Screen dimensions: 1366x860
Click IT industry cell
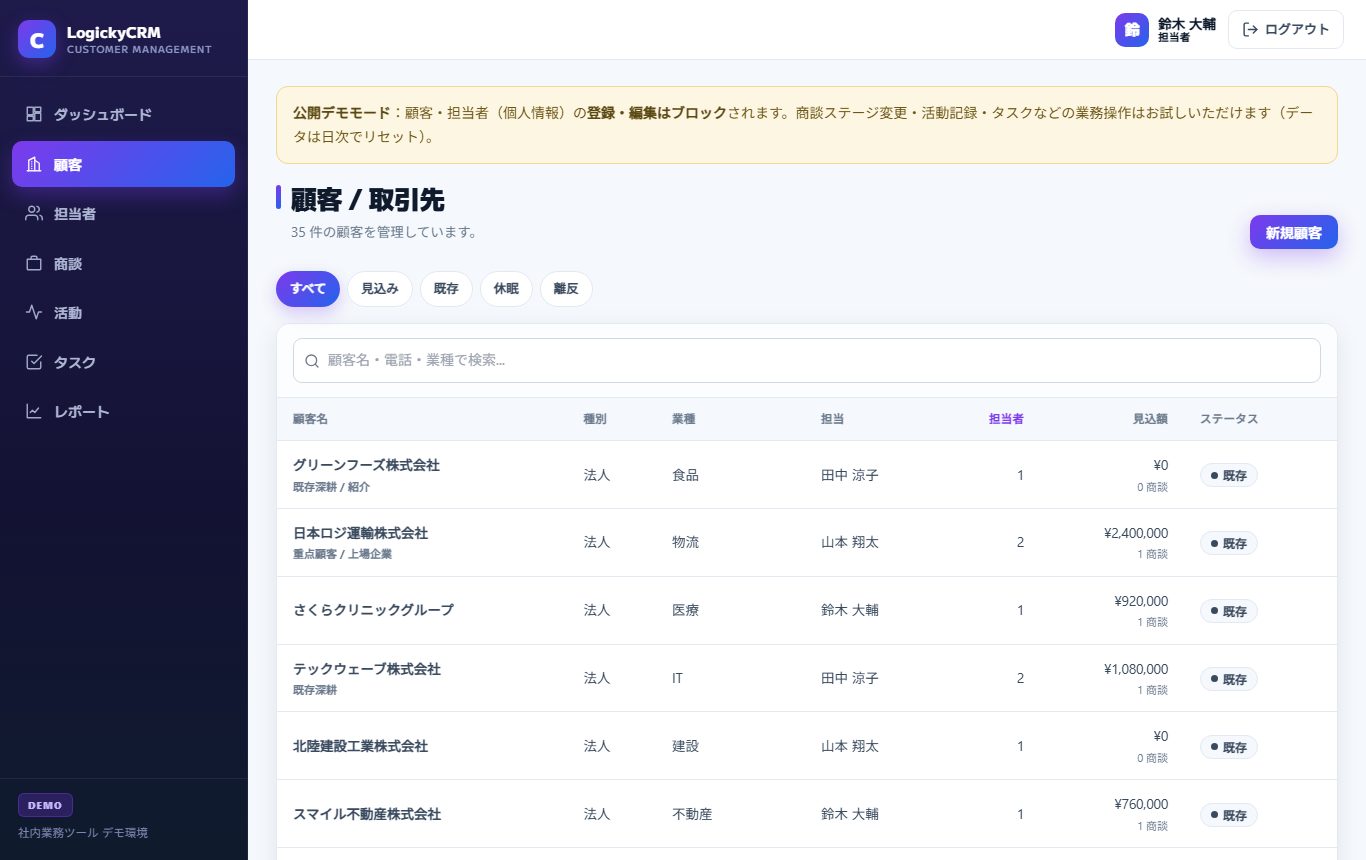pos(677,678)
